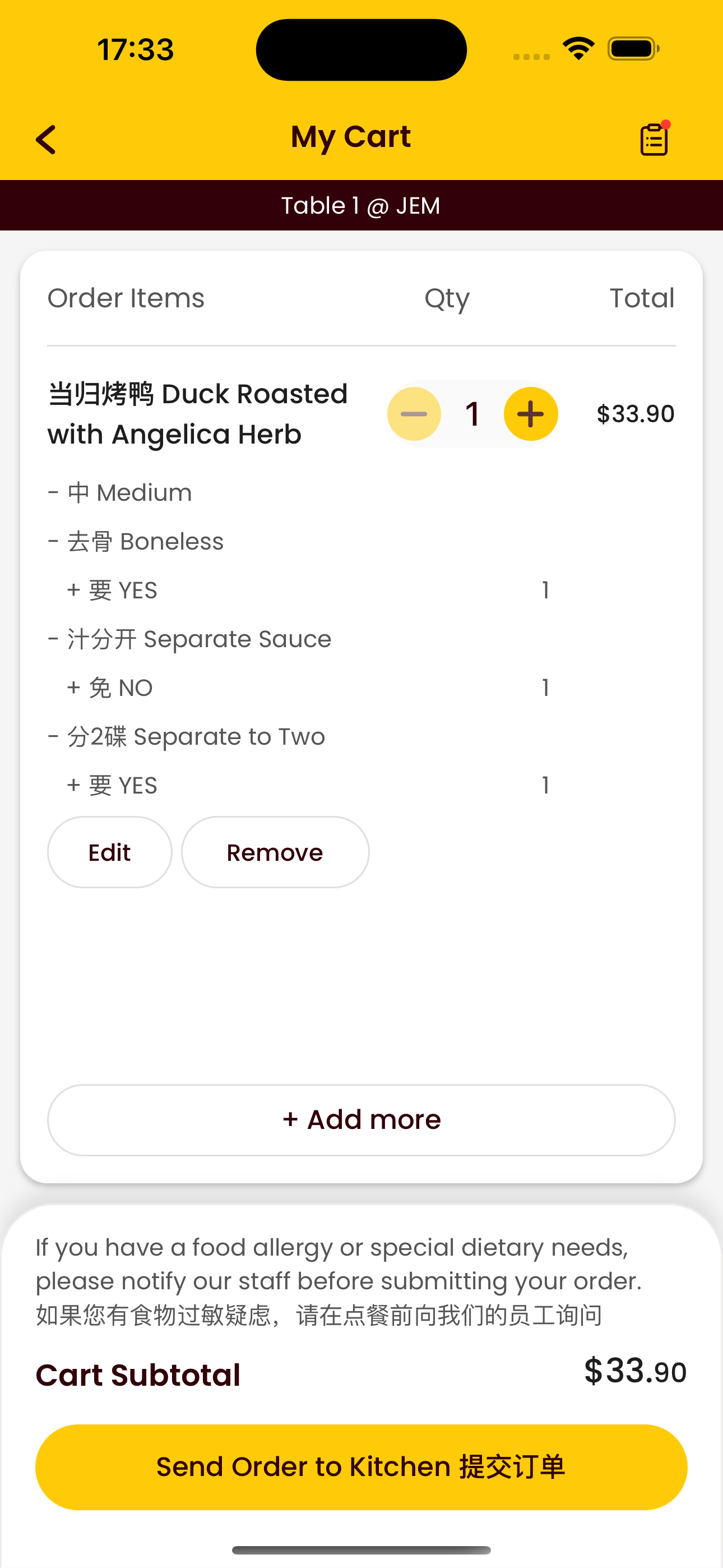Remove the duck item from cart

tap(275, 852)
